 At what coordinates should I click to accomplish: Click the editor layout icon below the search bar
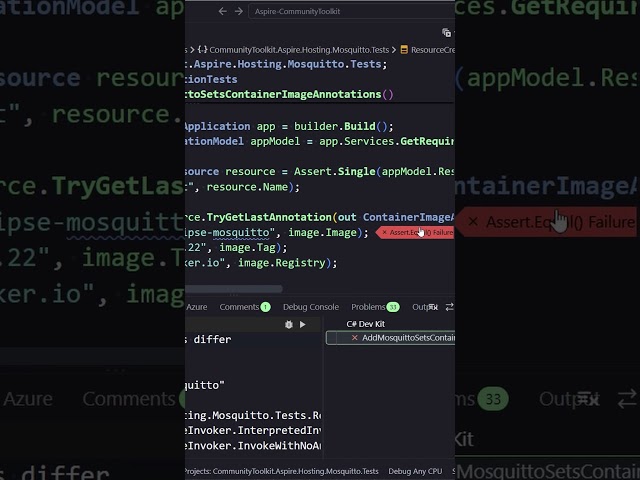tap(447, 33)
